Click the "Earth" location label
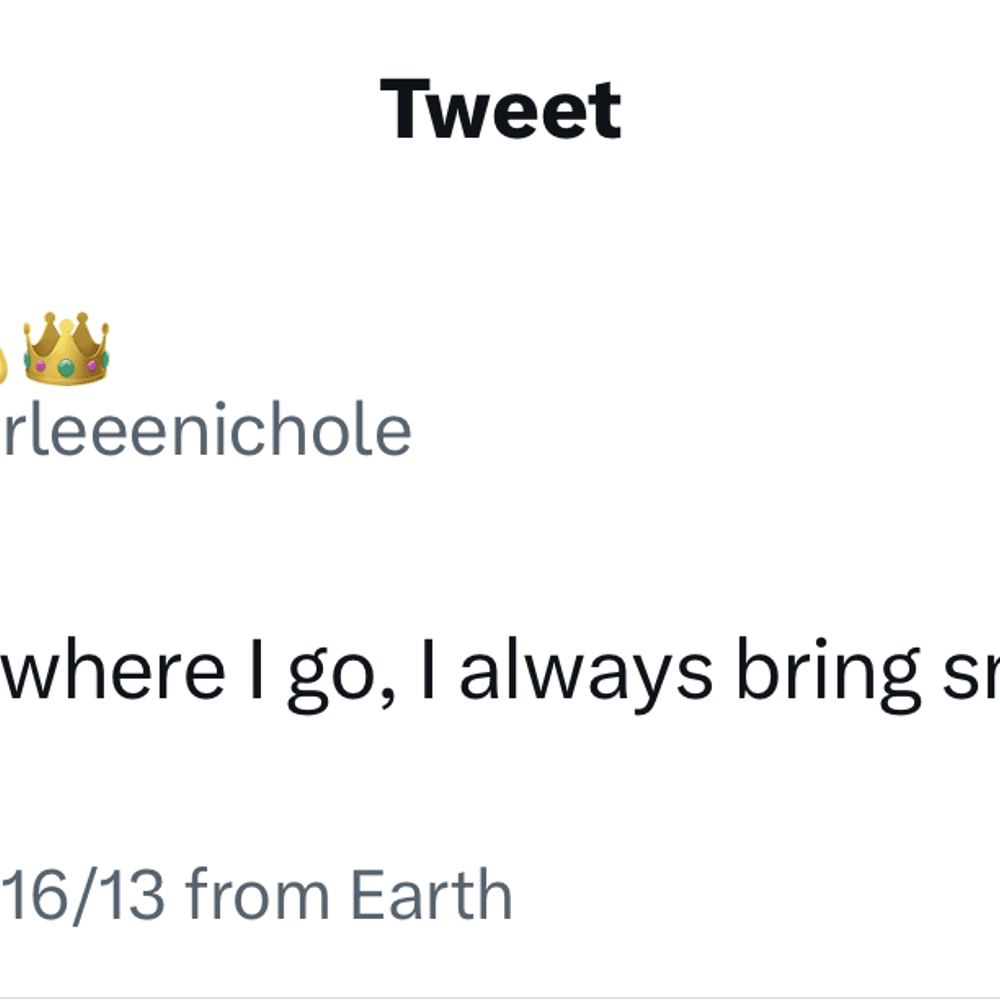 coord(432,893)
